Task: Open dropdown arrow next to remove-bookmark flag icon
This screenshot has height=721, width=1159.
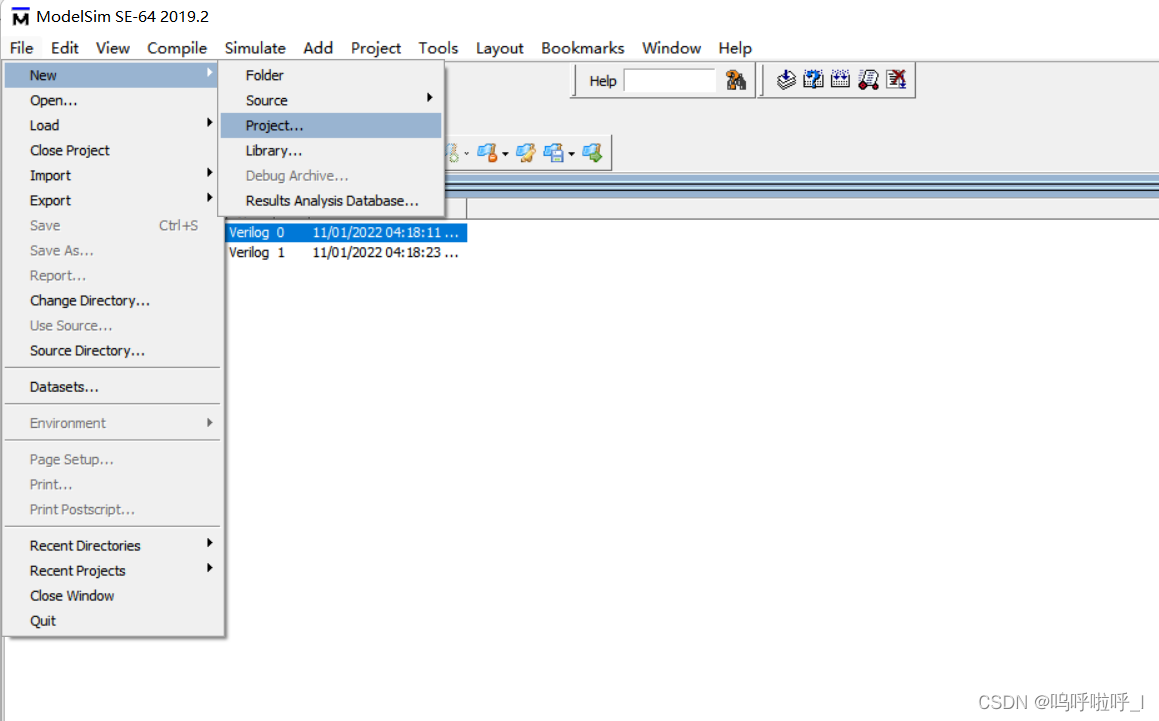Action: click(x=505, y=155)
